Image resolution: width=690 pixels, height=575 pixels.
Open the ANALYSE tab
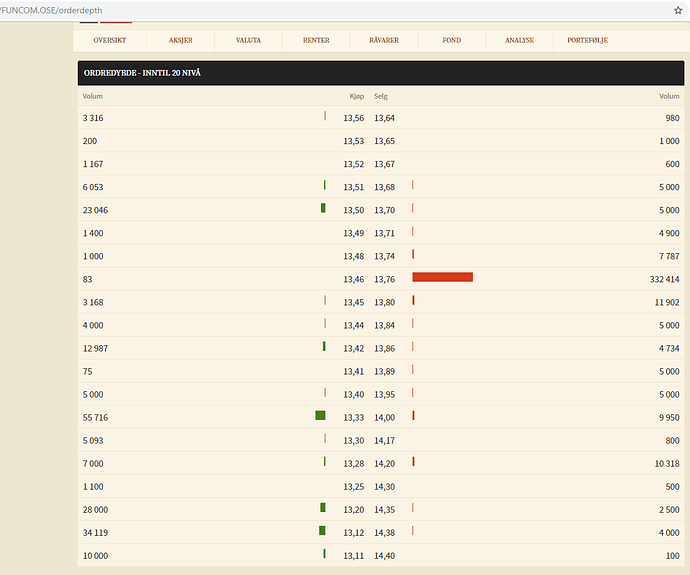click(x=519, y=40)
